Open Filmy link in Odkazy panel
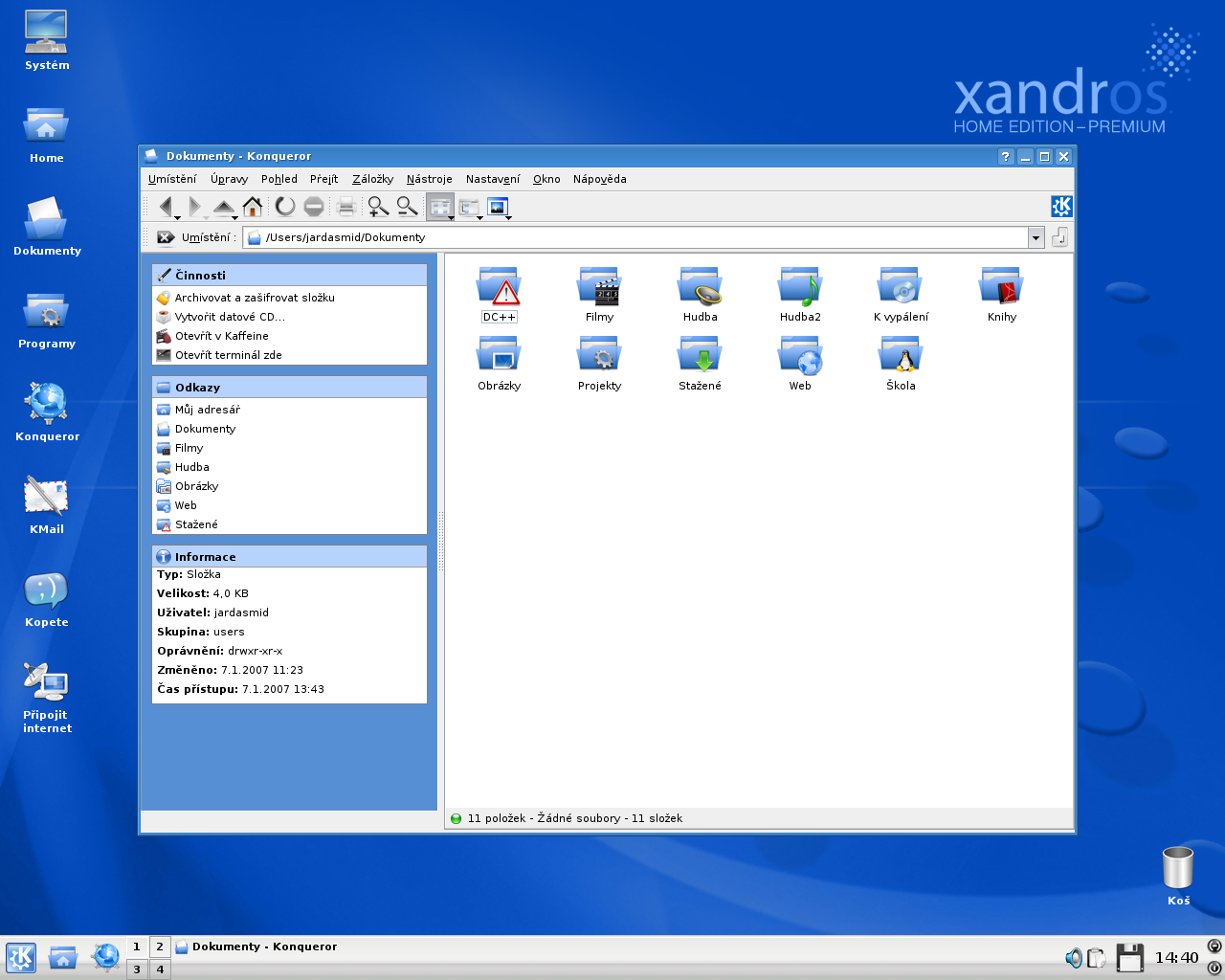Viewport: 1225px width, 980px height. pyautogui.click(x=189, y=448)
